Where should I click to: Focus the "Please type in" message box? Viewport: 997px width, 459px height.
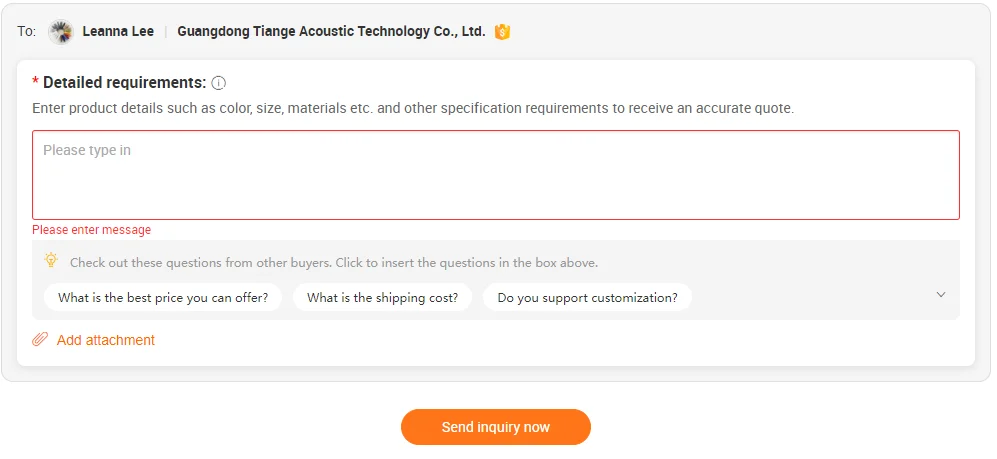[495, 175]
